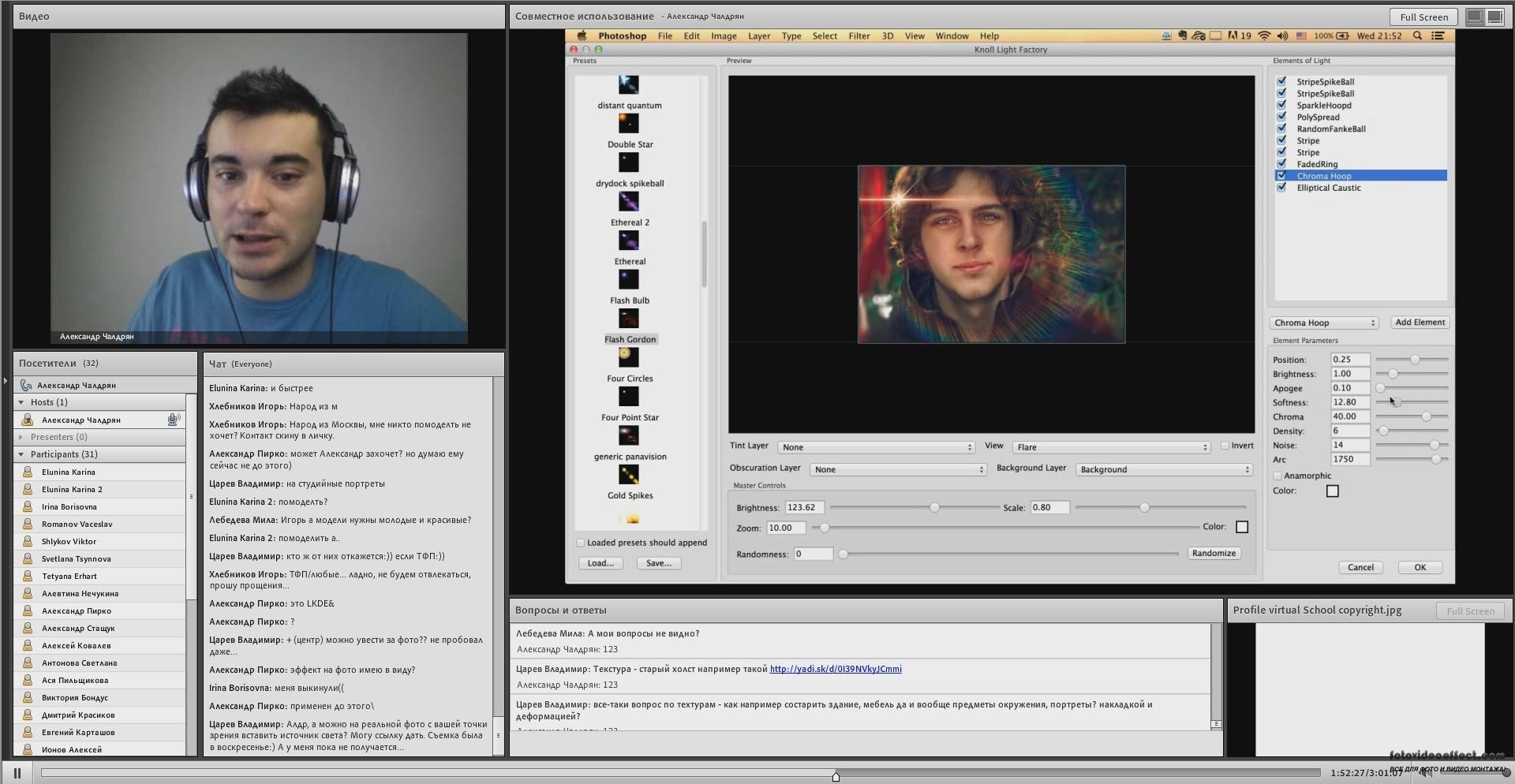Enable the Anamorphic checkbox
This screenshot has height=784, width=1515.
pyautogui.click(x=1277, y=476)
